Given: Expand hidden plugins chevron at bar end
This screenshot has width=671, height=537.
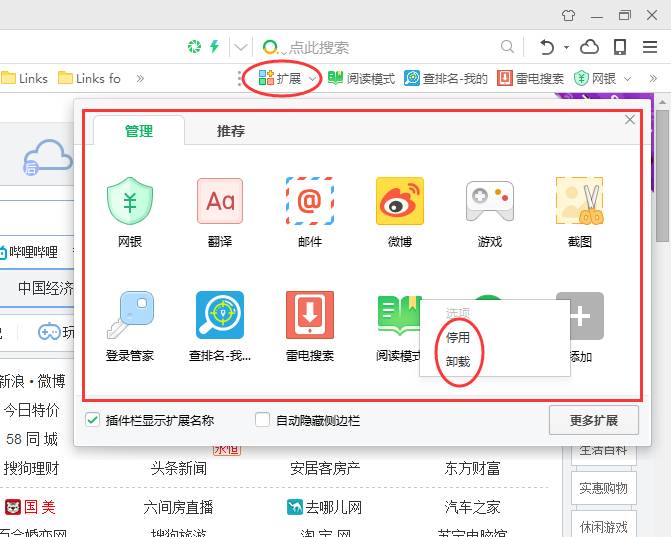Looking at the screenshot, I should click(653, 79).
